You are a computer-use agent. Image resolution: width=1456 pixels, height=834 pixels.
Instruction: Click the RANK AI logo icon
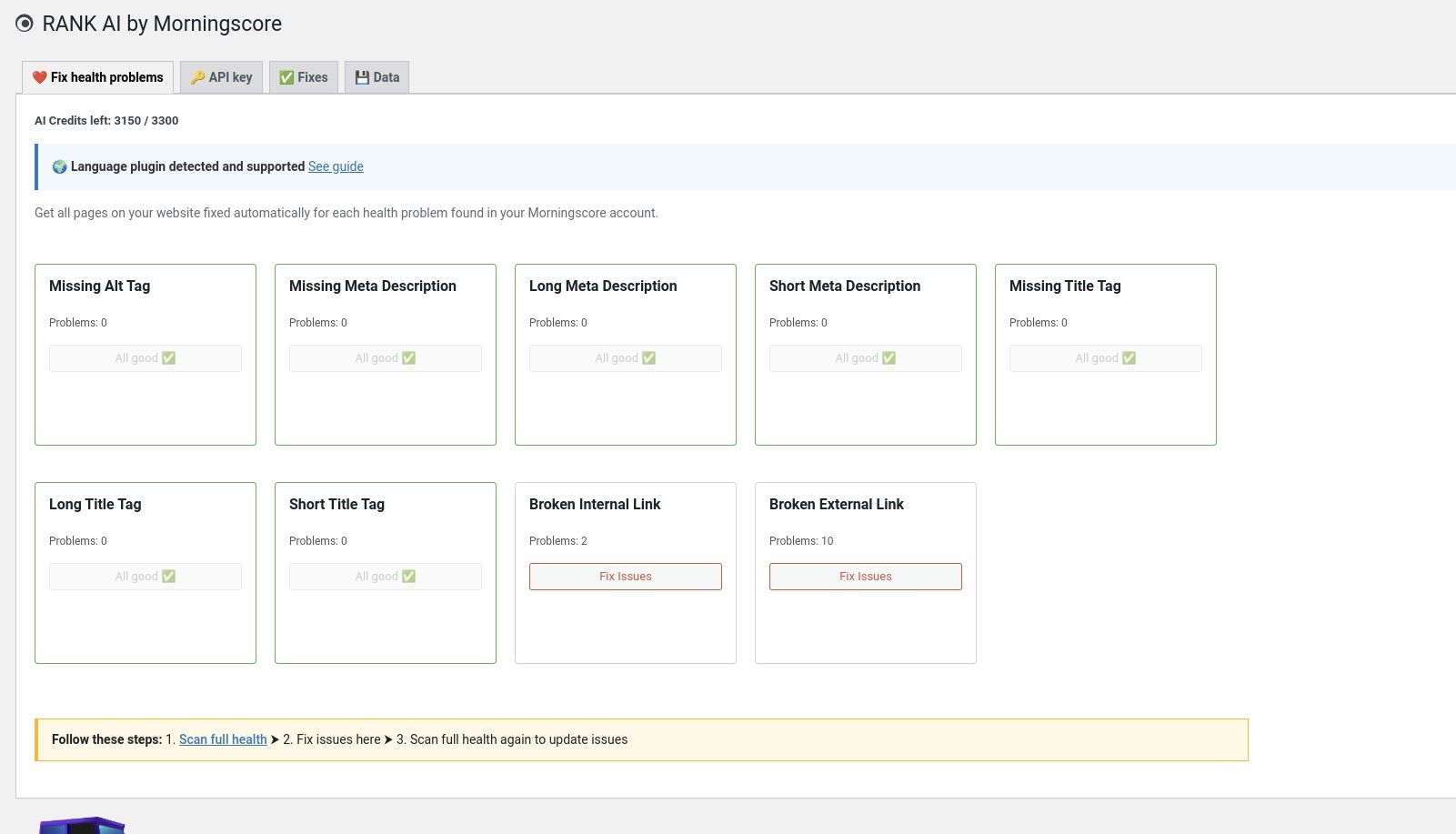point(25,24)
